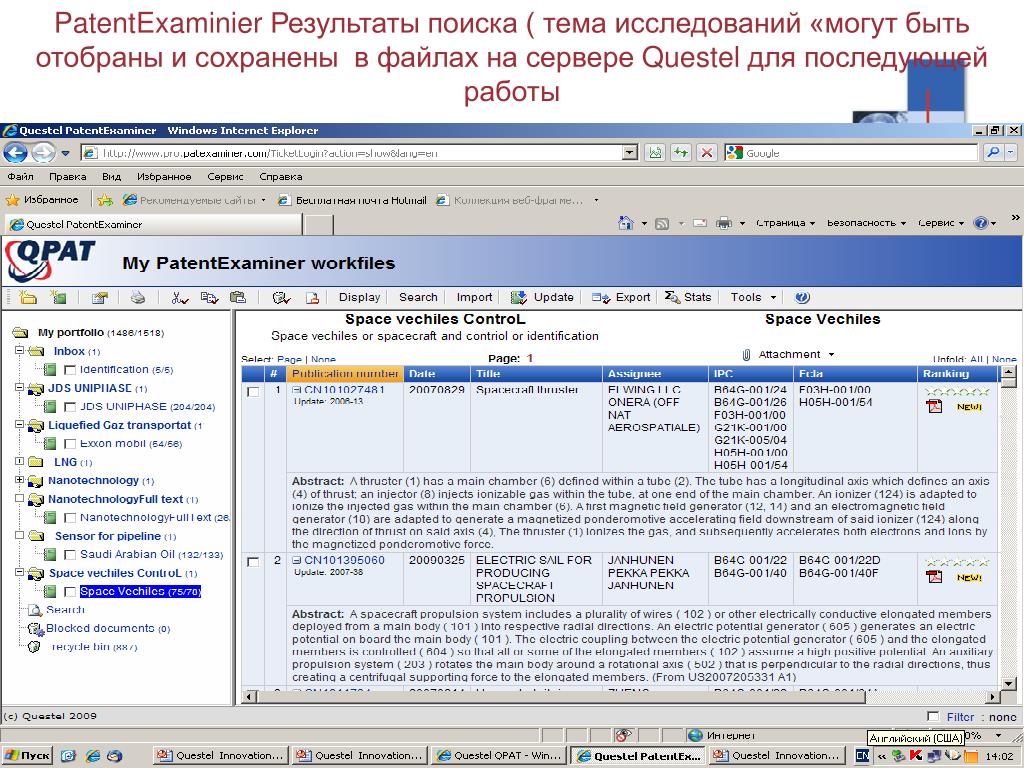This screenshot has width=1024, height=768.
Task: Click the printer icon in QPAT toolbar
Action: point(137,297)
